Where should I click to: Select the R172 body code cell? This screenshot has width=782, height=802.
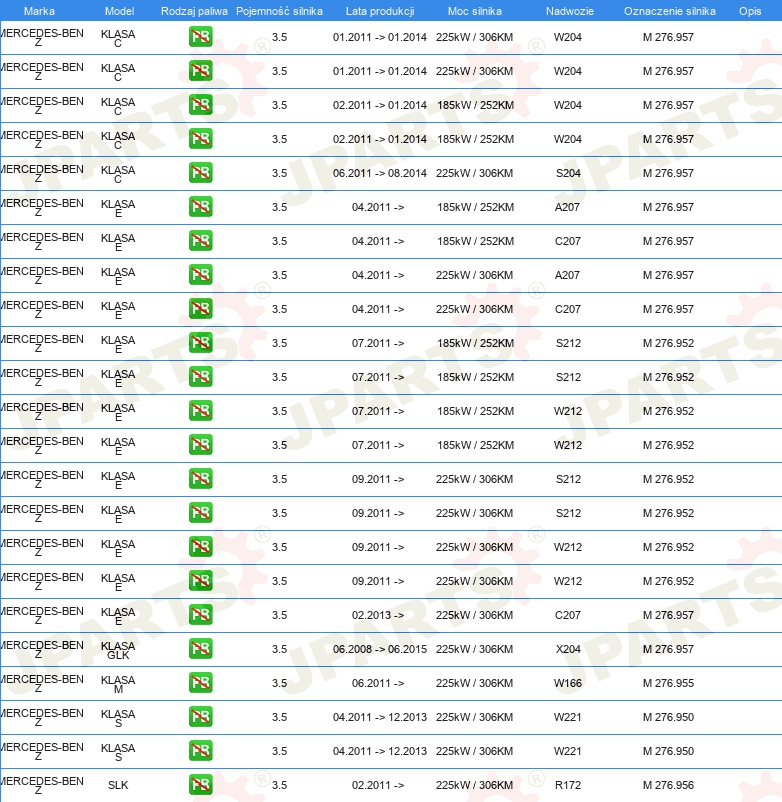click(x=568, y=785)
